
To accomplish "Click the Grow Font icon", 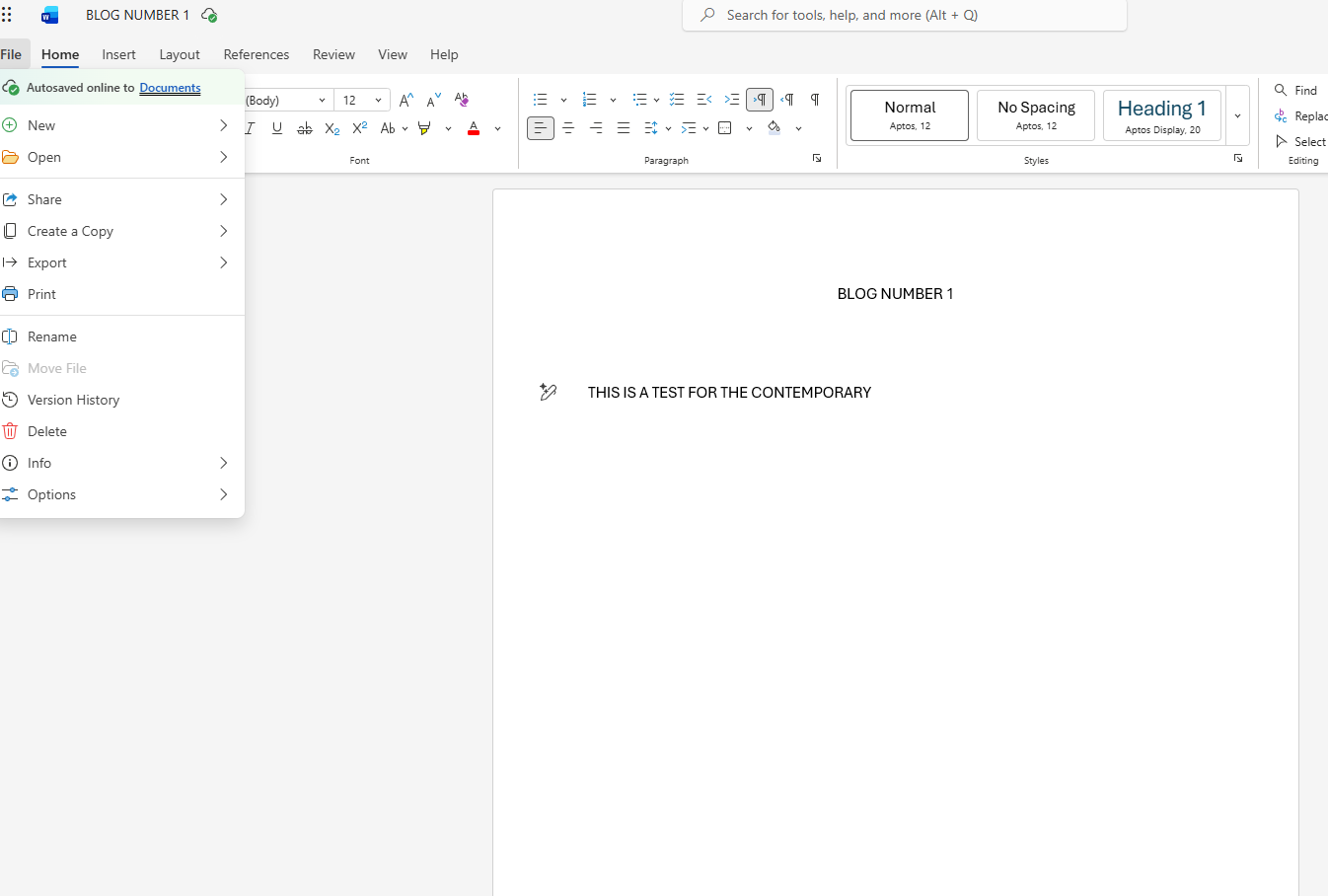I will pos(406,100).
